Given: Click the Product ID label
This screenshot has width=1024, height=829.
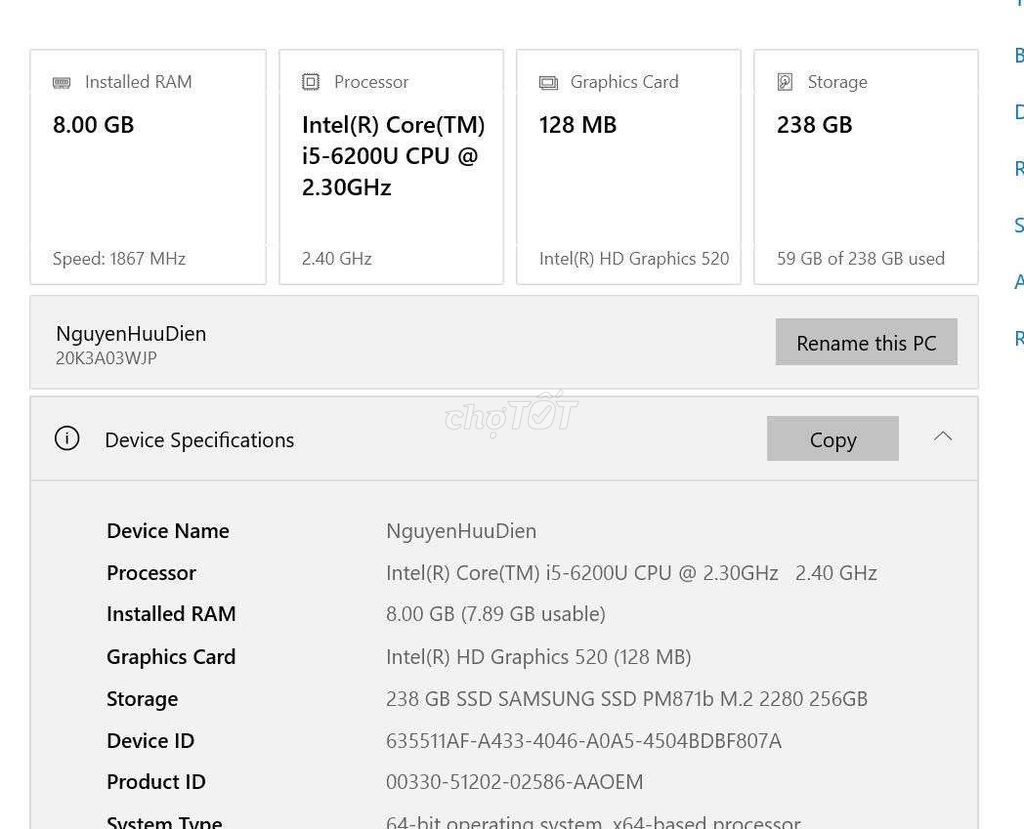Looking at the screenshot, I should (156, 781).
